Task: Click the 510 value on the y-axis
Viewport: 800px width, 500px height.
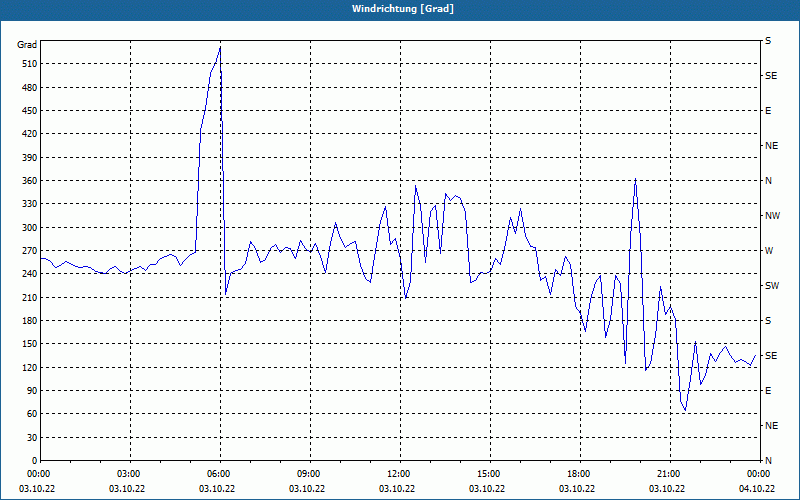Action: pos(30,64)
